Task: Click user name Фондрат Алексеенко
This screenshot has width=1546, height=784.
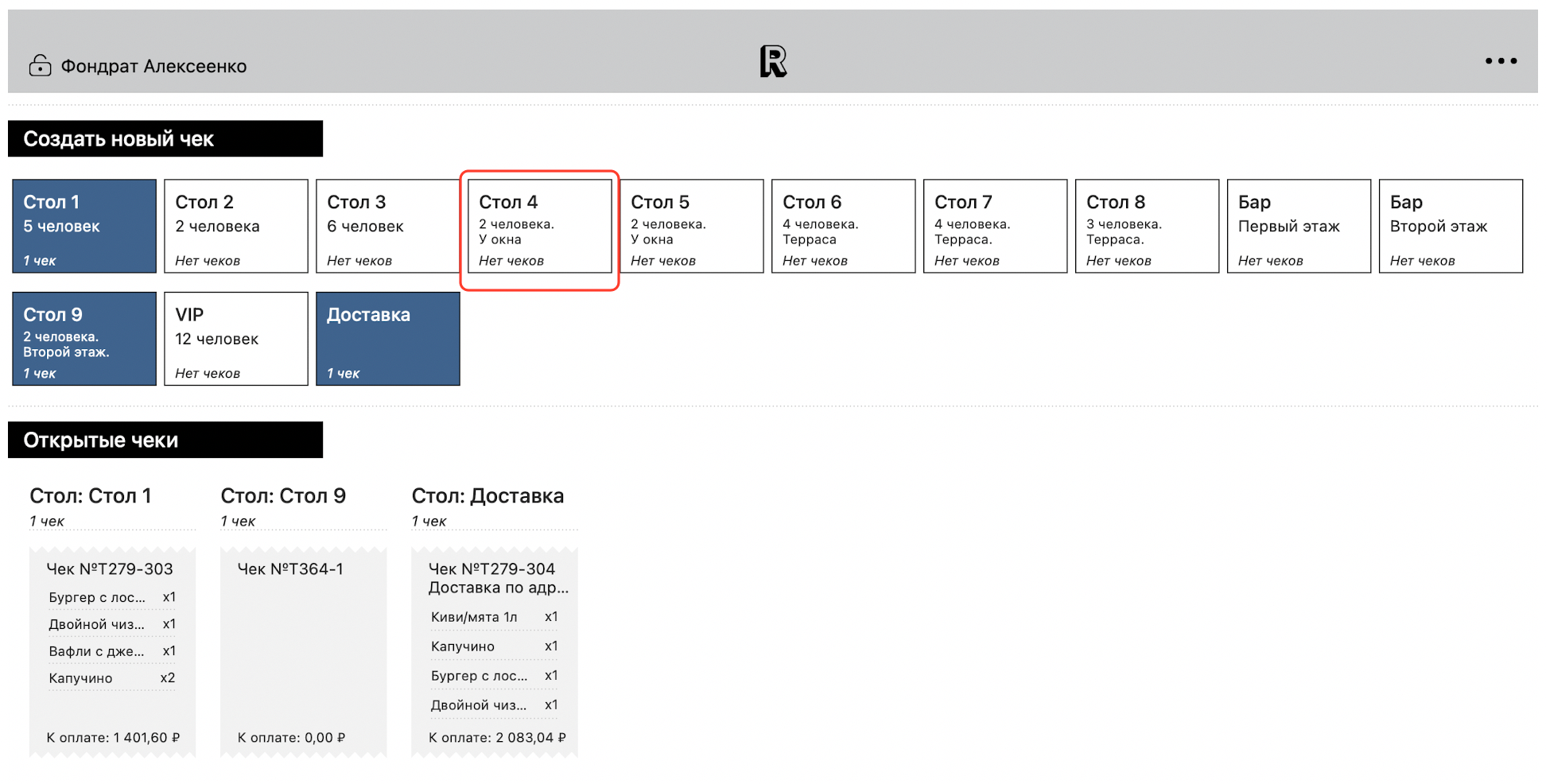Action: tap(153, 66)
